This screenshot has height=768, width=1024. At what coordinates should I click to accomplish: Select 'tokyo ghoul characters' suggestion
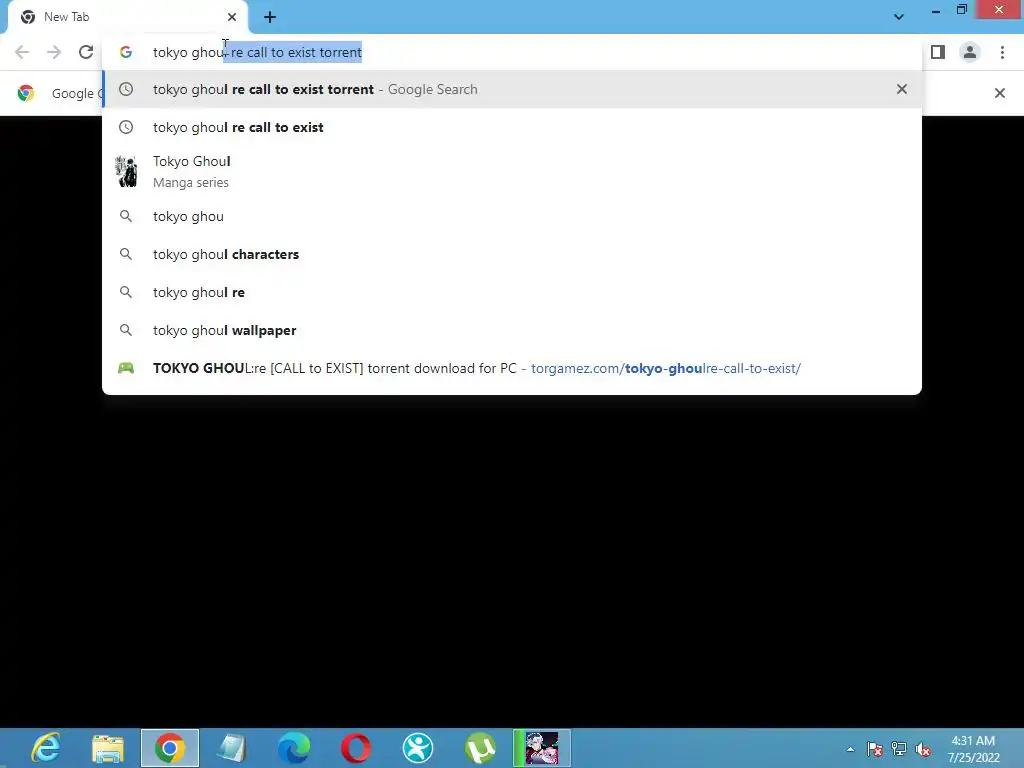[x=512, y=254]
